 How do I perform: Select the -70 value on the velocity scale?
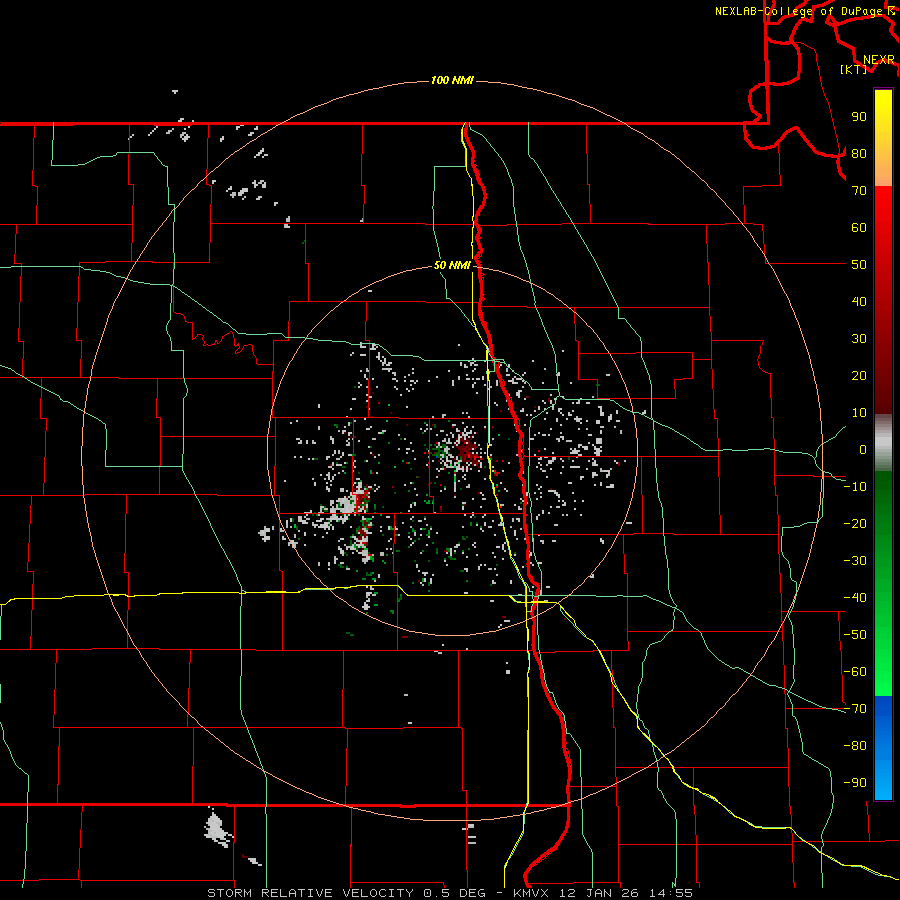tap(855, 709)
